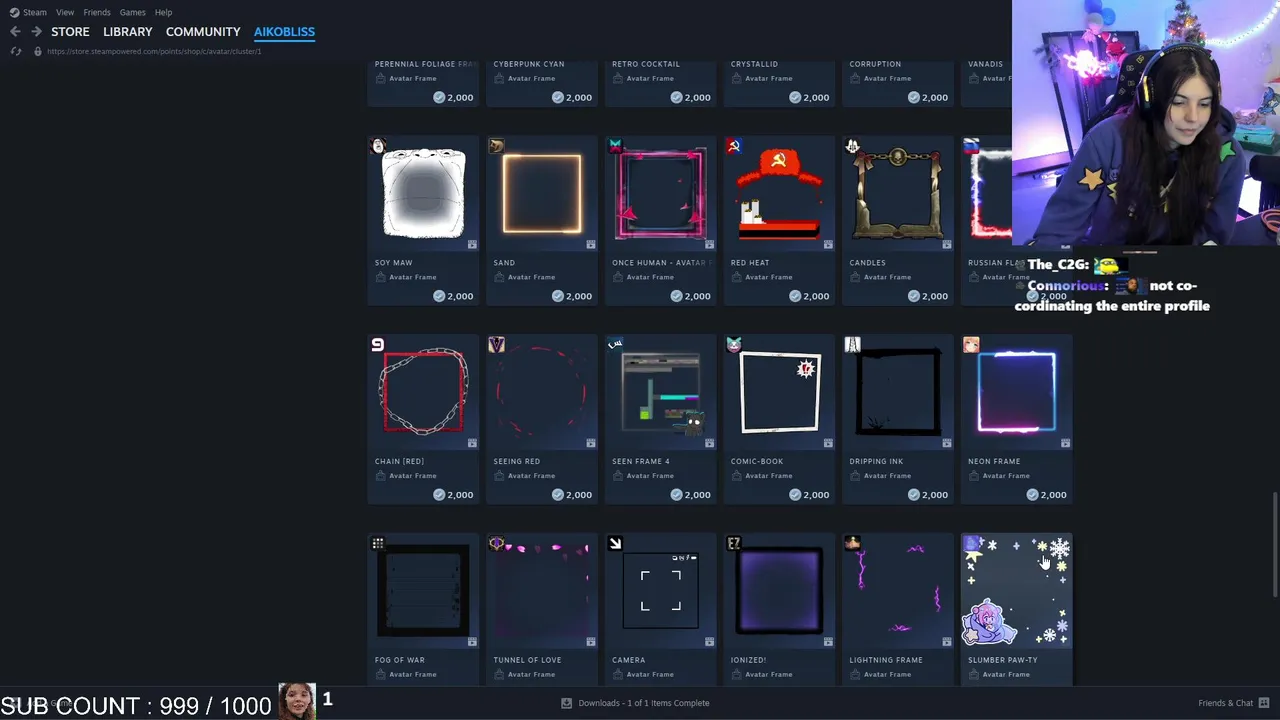Select the Tunnel of Love frame thumbnail
Screen dimensions: 1280x720
click(542, 591)
